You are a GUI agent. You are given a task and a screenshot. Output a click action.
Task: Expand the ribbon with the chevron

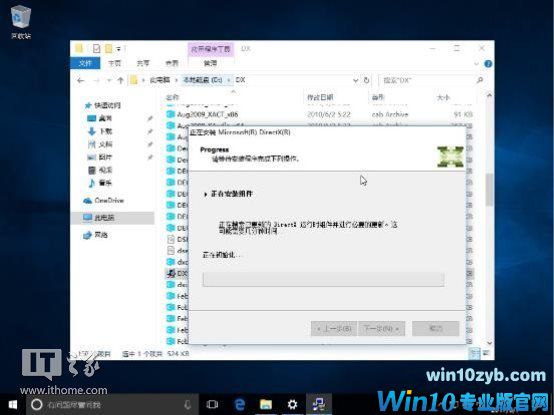tap(476, 64)
